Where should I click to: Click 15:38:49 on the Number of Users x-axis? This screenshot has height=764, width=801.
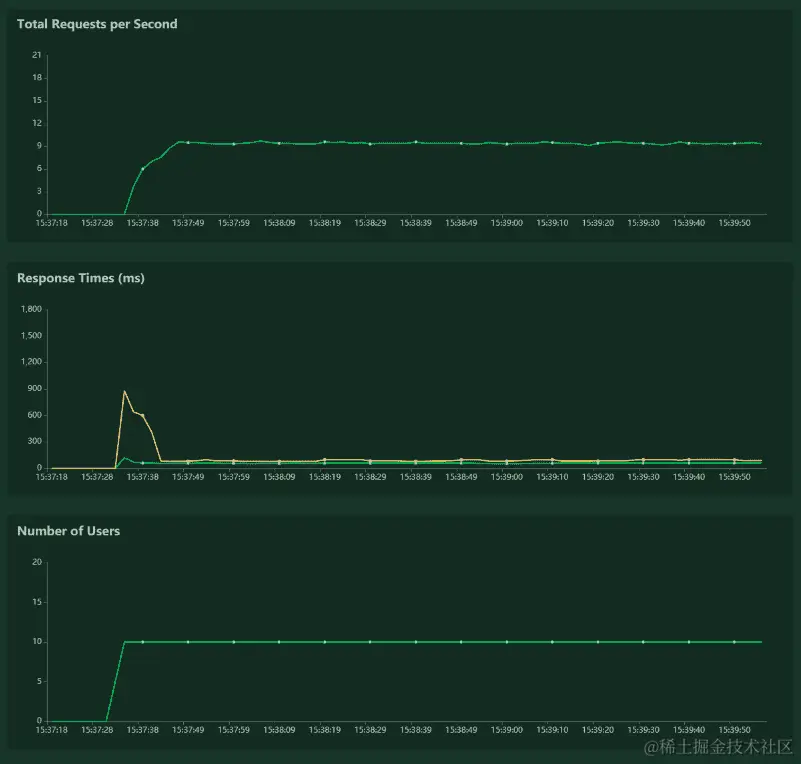pos(461,730)
